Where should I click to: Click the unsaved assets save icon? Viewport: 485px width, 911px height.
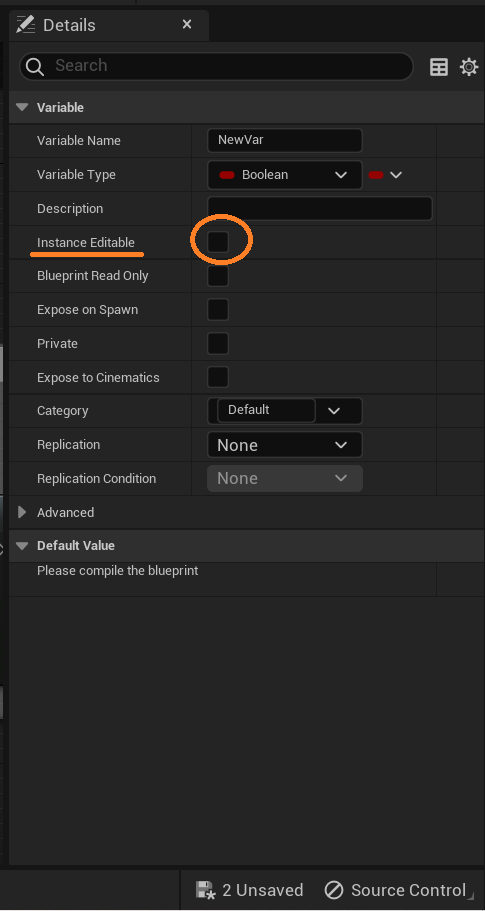pyautogui.click(x=206, y=890)
